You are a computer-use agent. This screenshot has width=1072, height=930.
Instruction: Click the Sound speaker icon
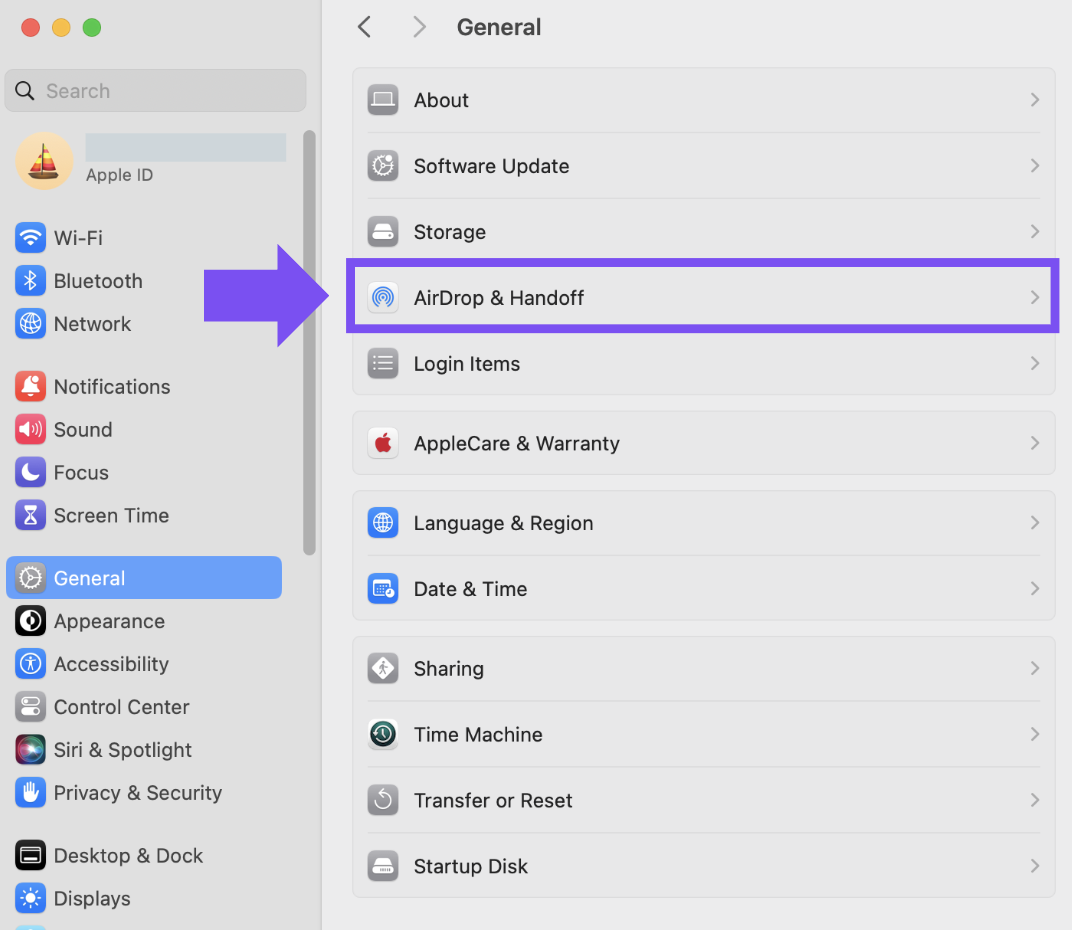tap(30, 429)
